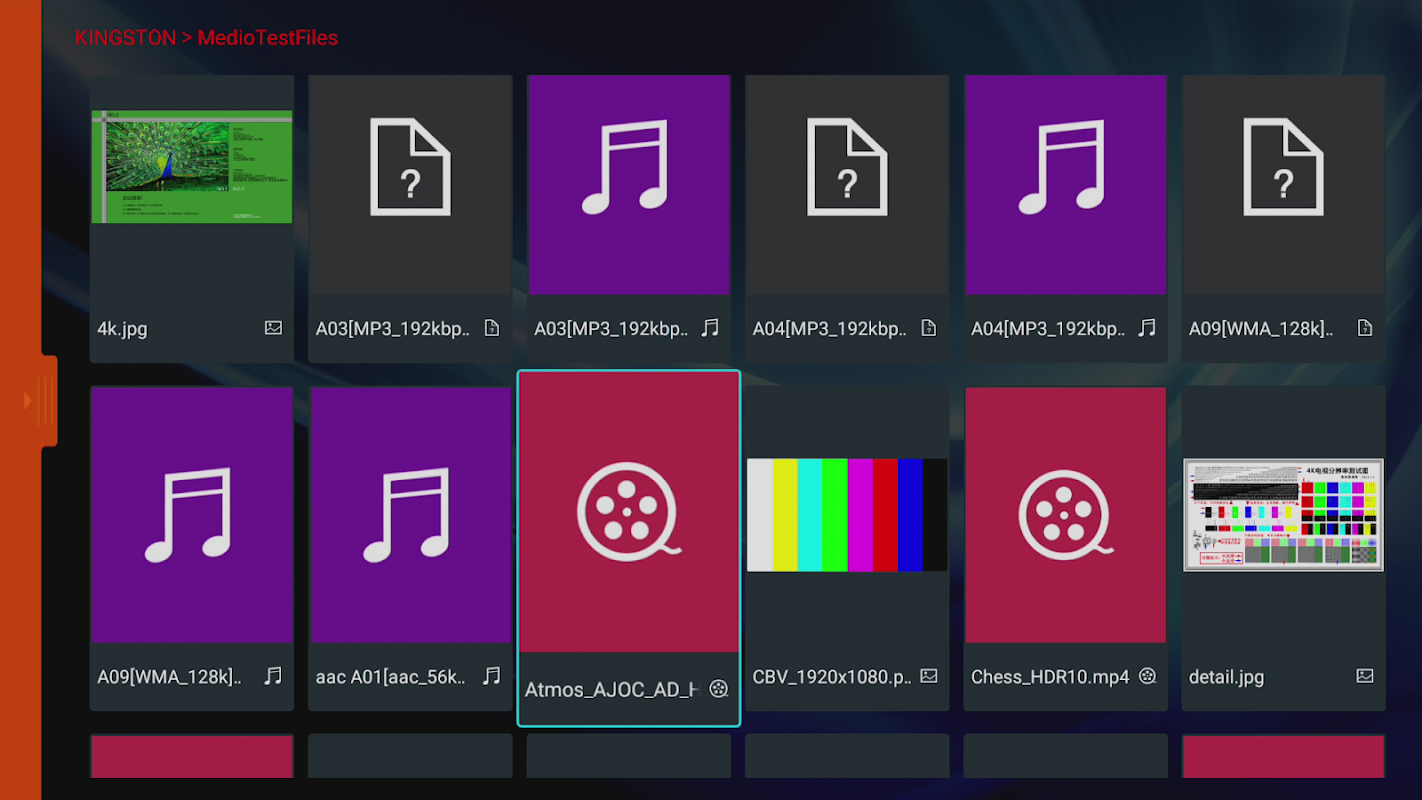The height and width of the screenshot is (800, 1422).
Task: Click the Atmos_AJOC_AD_ file name label
Action: [x=611, y=689]
